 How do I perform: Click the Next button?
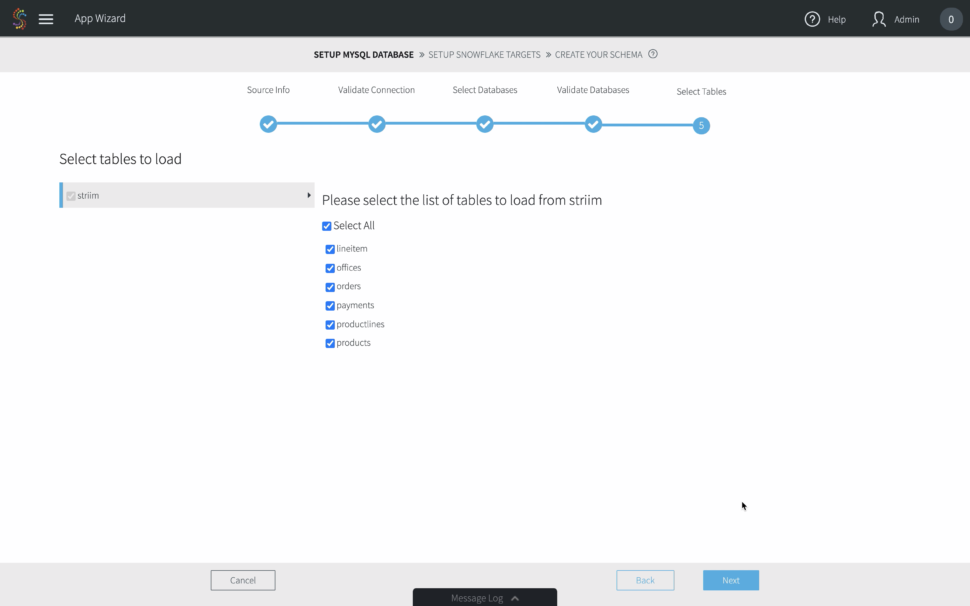[730, 580]
